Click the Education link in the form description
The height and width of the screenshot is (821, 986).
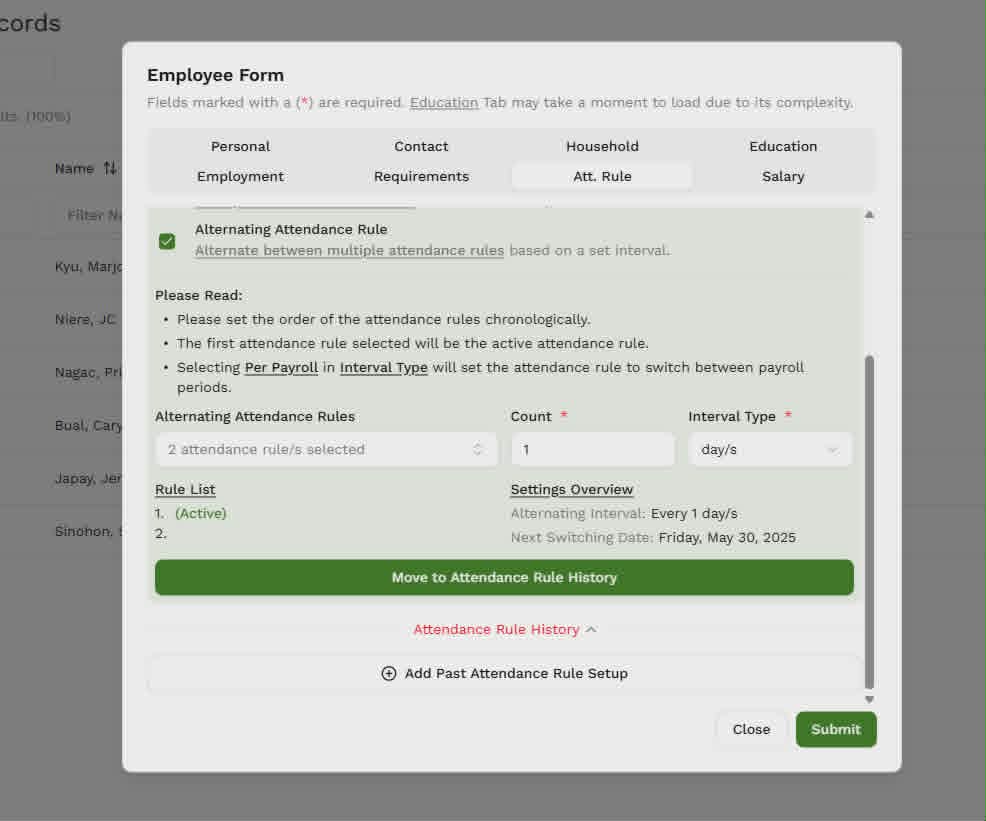(444, 102)
